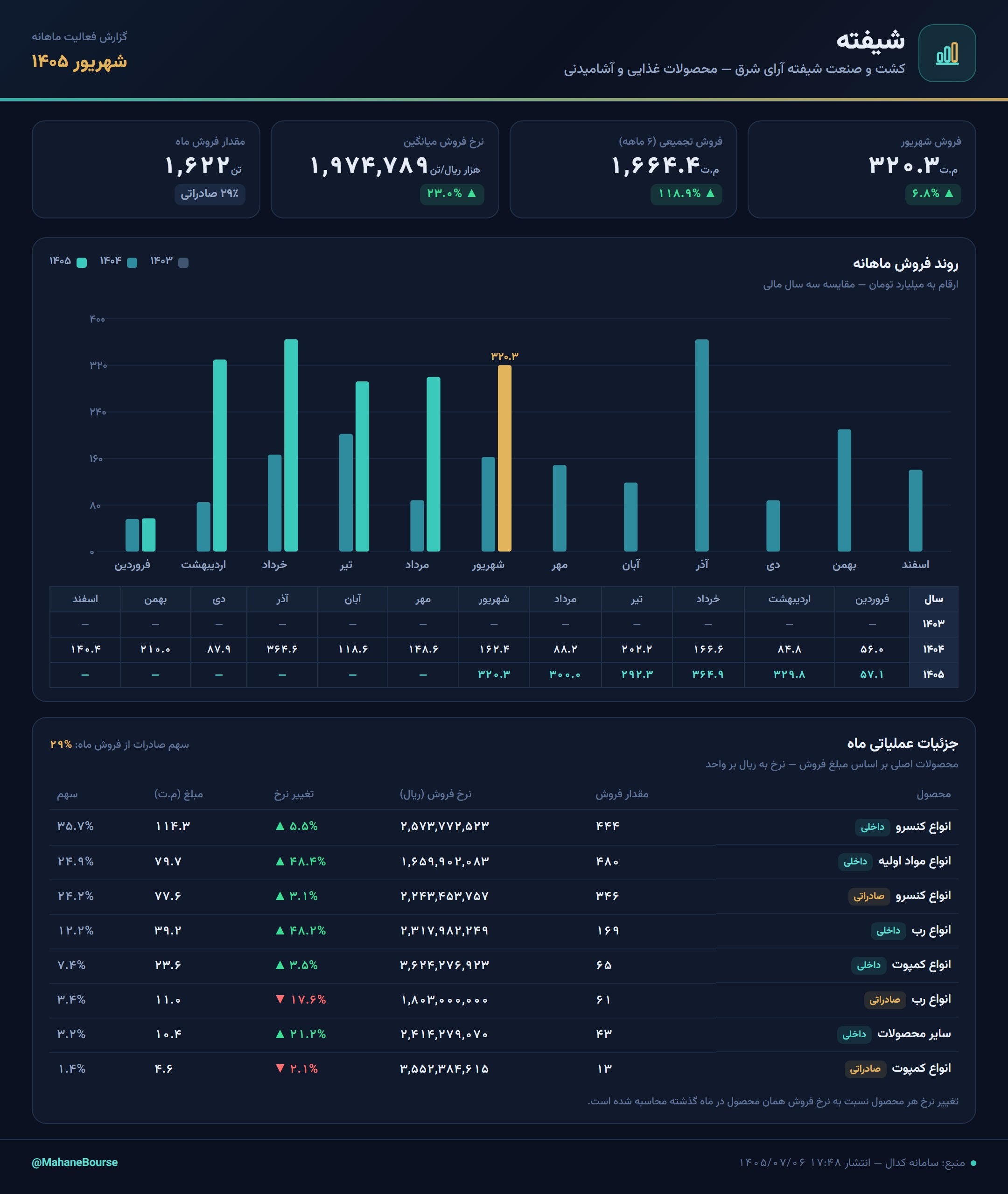Screen dimensions: 1008x1194
Task: Click the ۲۹٪ صادراتی badge
Action: (210, 194)
